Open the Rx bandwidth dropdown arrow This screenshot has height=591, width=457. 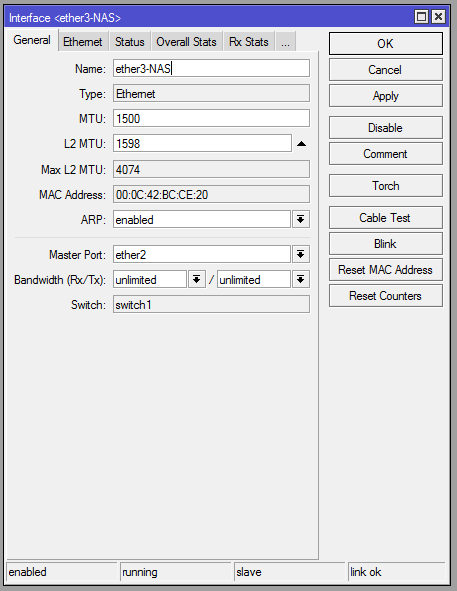coord(196,279)
